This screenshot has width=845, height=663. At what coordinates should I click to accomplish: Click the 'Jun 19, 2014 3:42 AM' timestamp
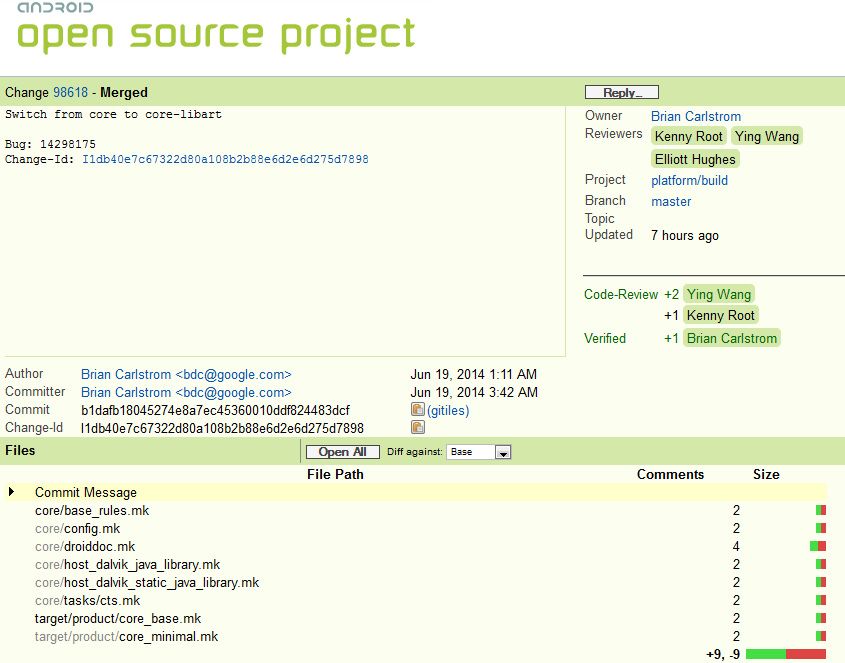coord(474,392)
